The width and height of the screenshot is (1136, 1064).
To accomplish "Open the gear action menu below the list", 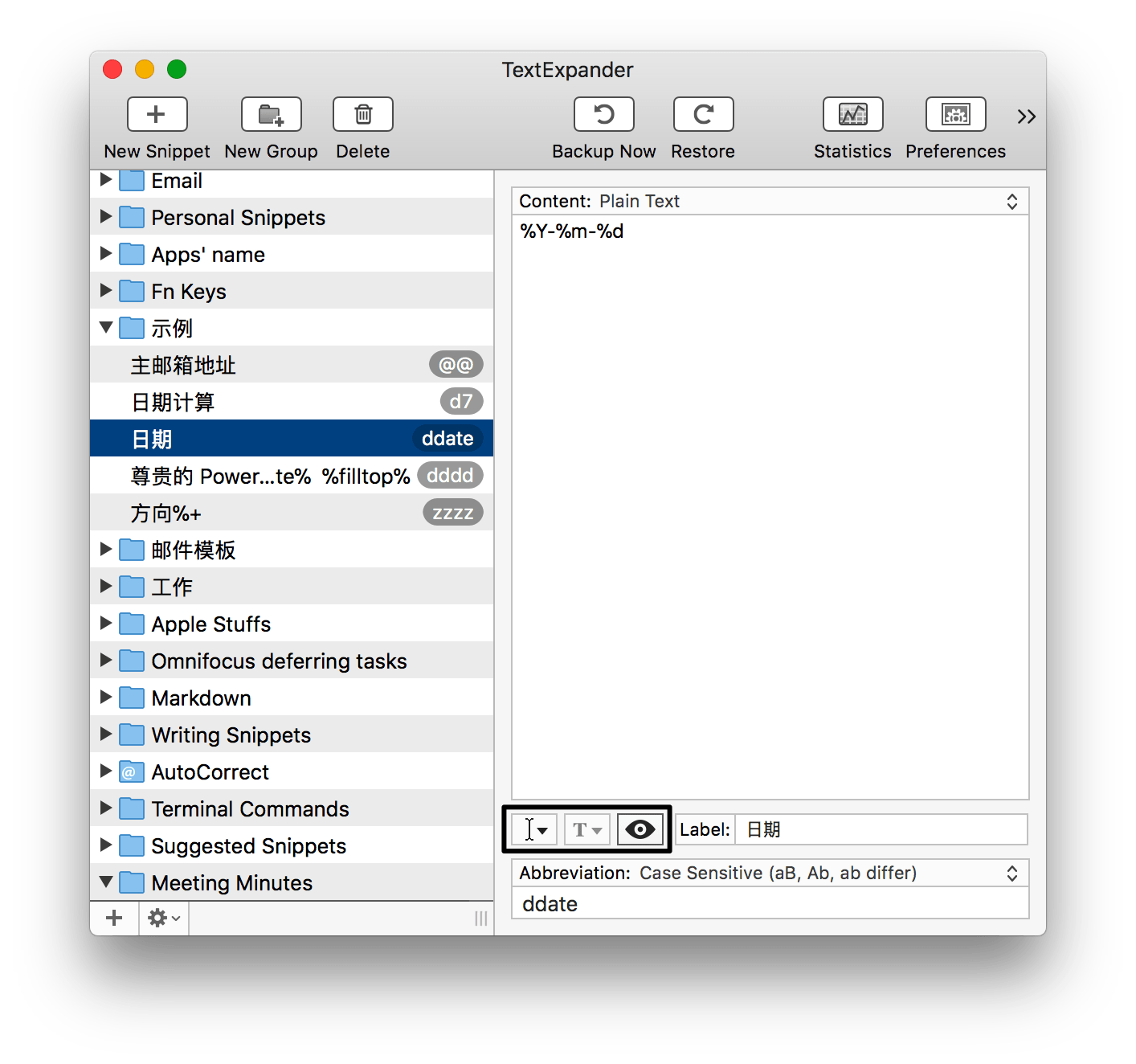I will click(x=164, y=918).
